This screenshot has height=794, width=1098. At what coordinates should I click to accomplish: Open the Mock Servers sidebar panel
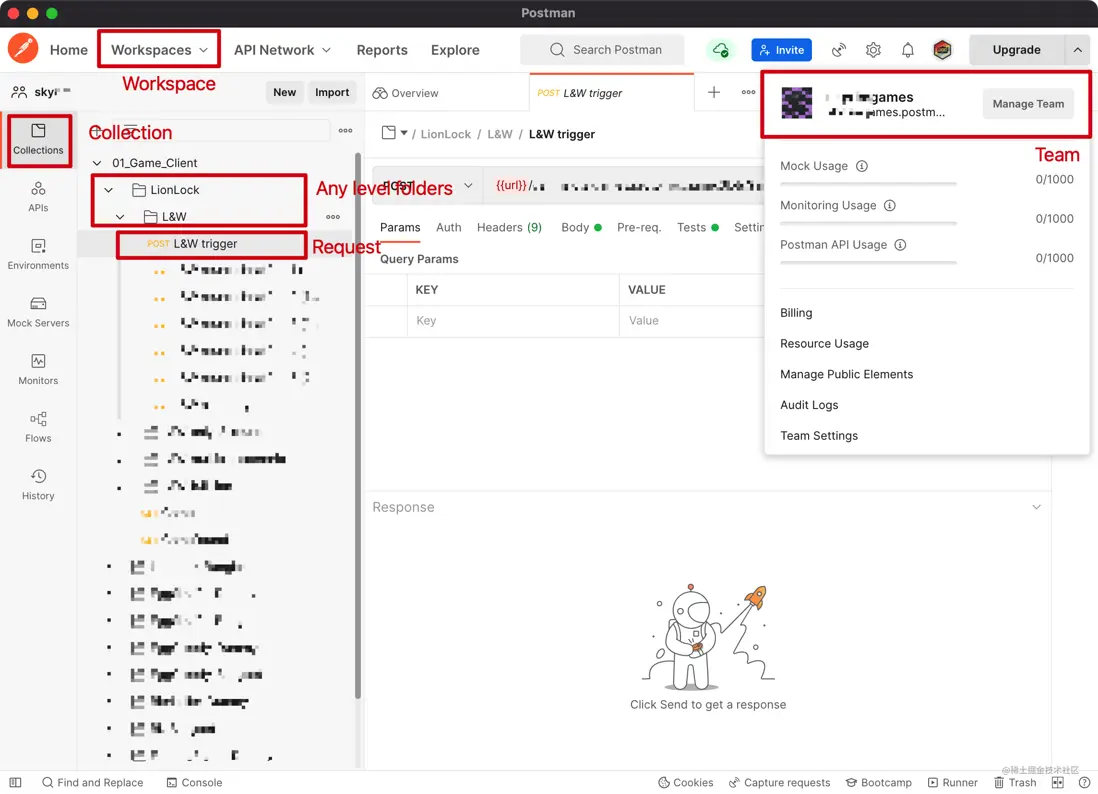[x=38, y=312]
